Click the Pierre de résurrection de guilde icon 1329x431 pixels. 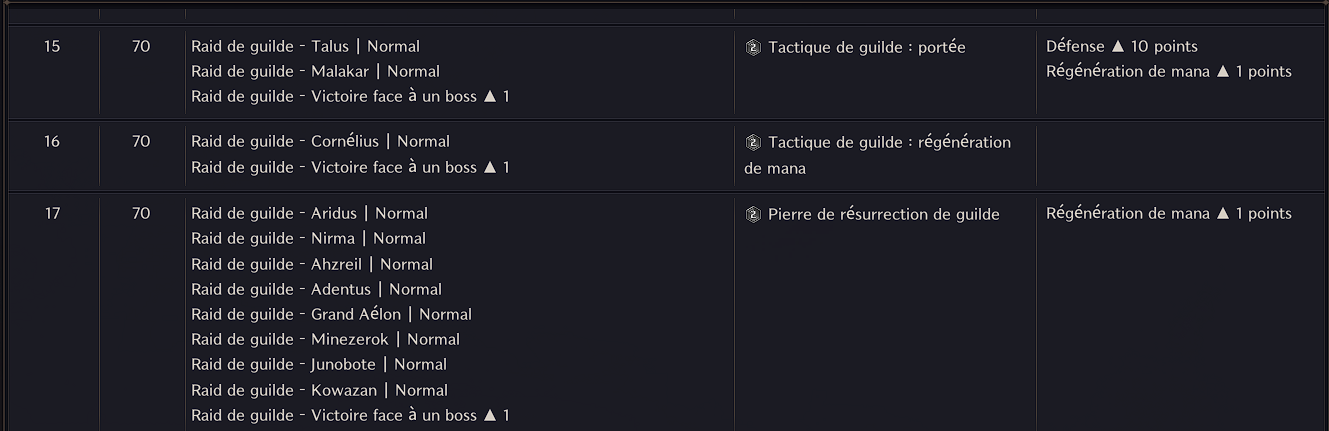click(753, 214)
